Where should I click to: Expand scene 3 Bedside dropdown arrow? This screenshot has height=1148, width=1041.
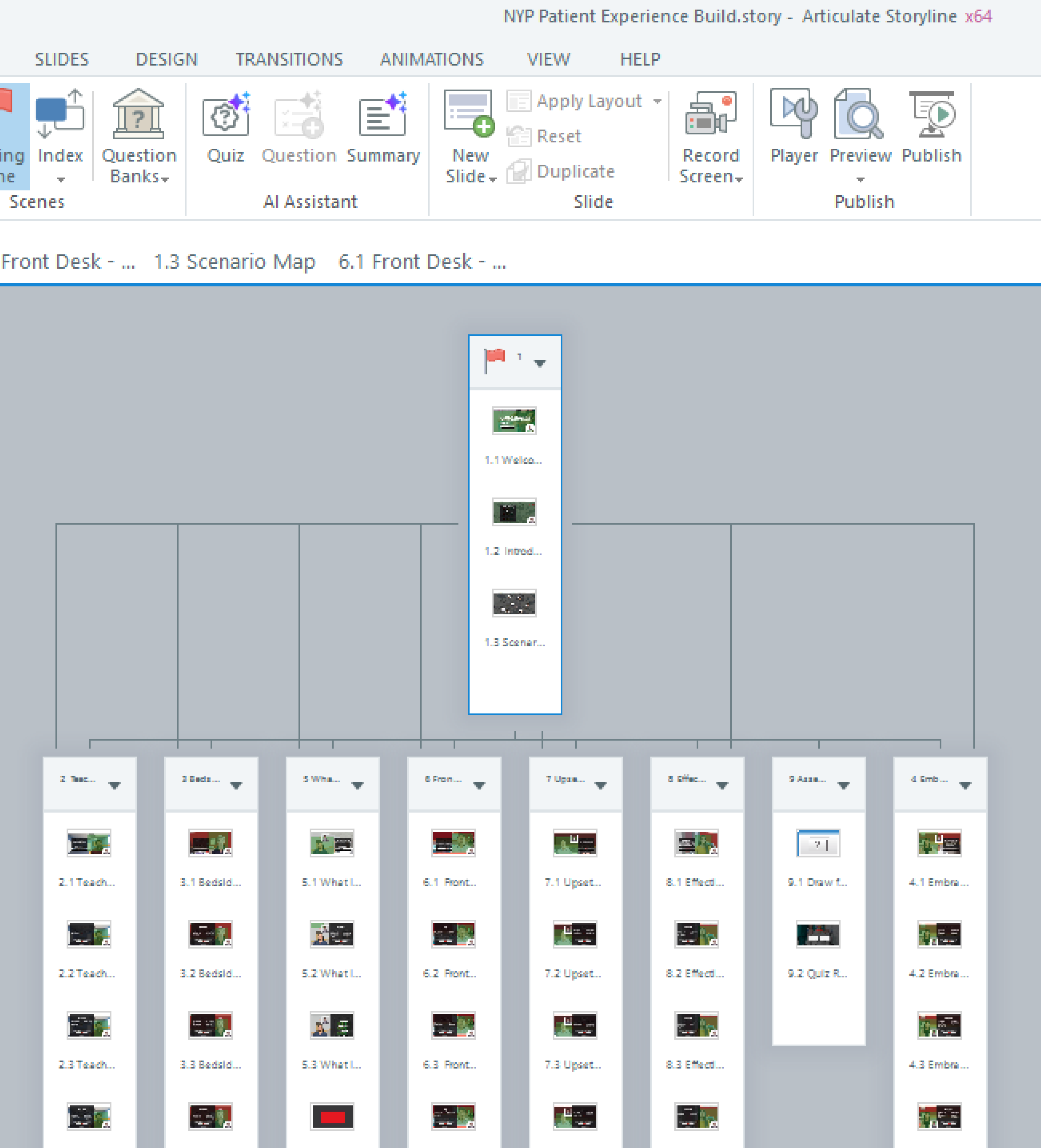pyautogui.click(x=236, y=786)
